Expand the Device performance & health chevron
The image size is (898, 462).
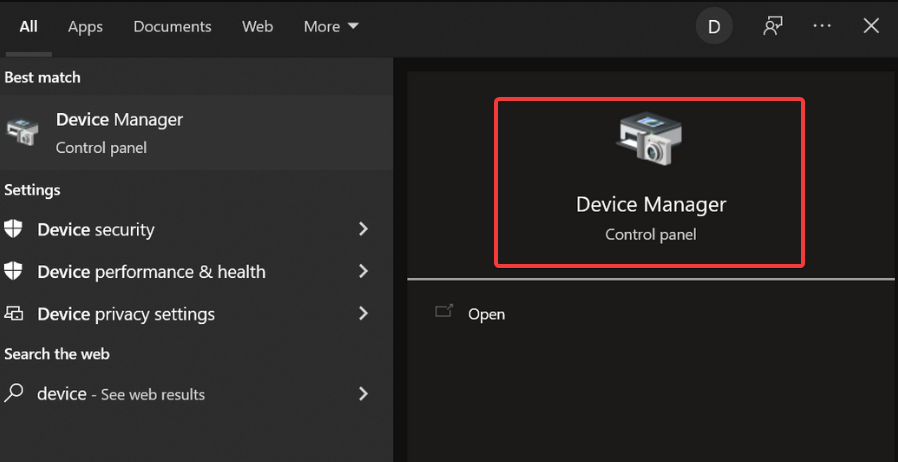(363, 271)
